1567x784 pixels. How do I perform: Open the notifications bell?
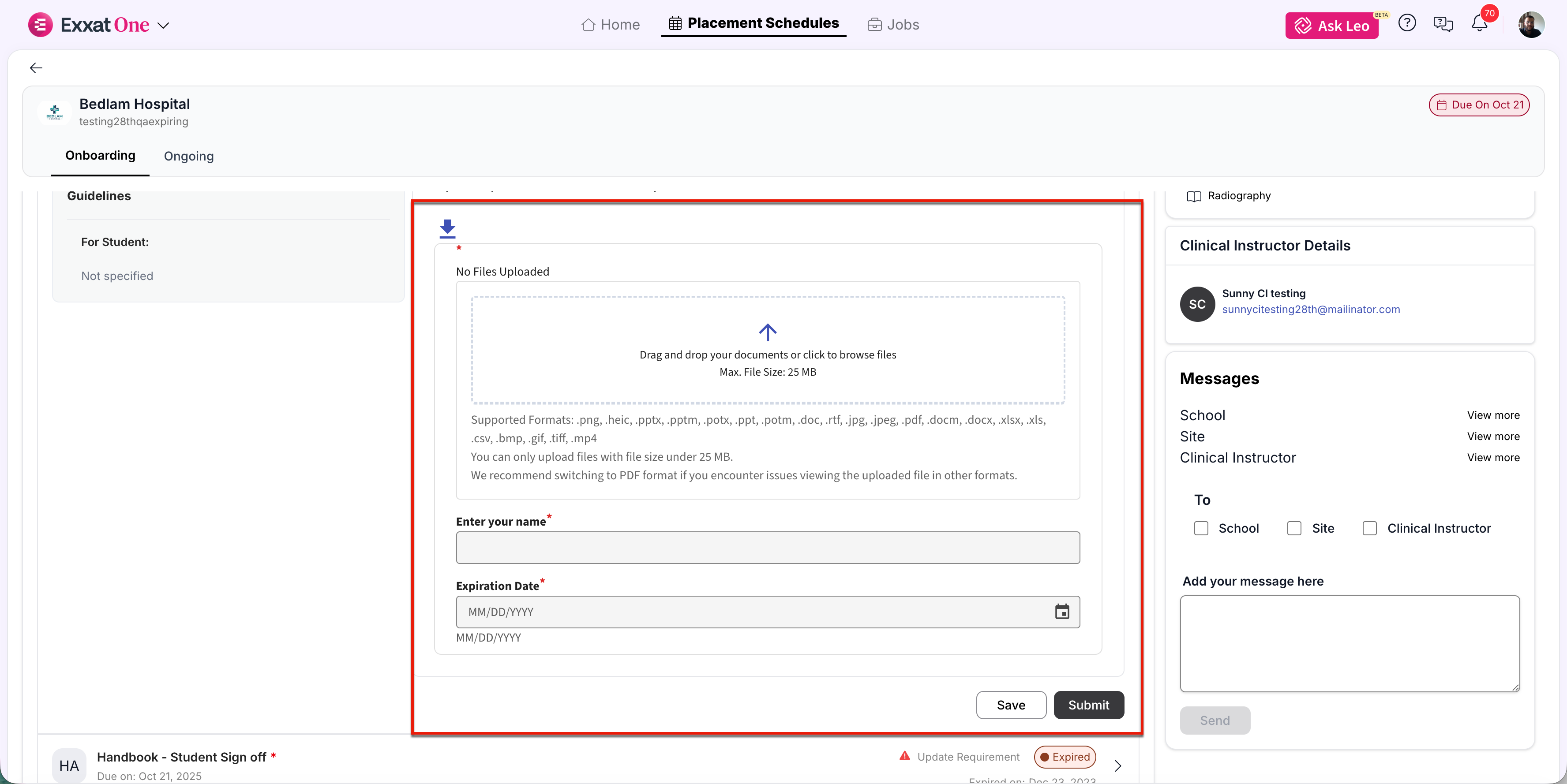tap(1479, 24)
